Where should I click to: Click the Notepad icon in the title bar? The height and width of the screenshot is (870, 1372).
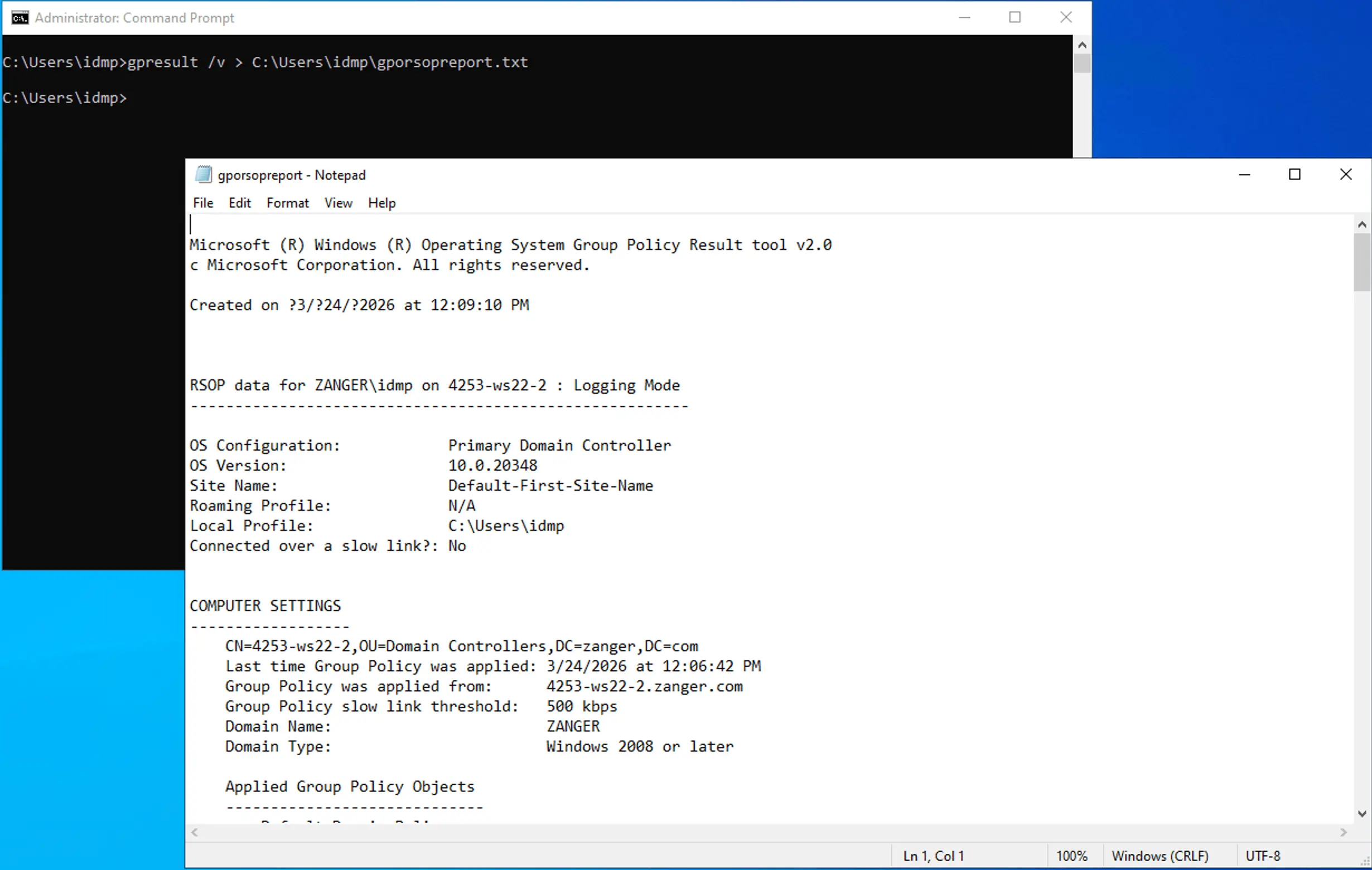click(x=204, y=175)
